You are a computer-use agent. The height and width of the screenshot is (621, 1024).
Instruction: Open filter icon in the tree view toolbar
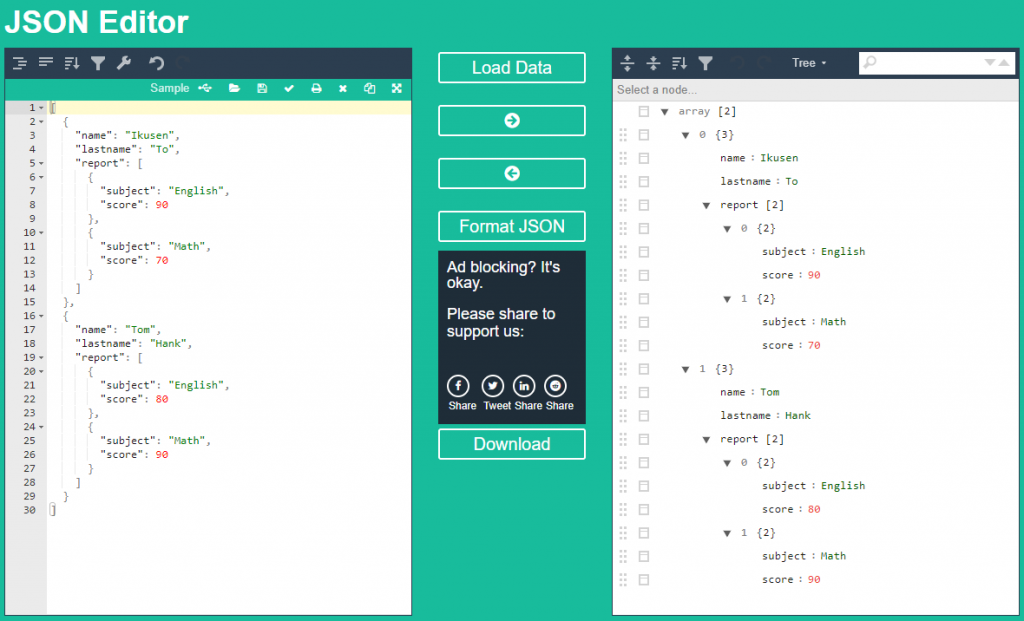(705, 63)
